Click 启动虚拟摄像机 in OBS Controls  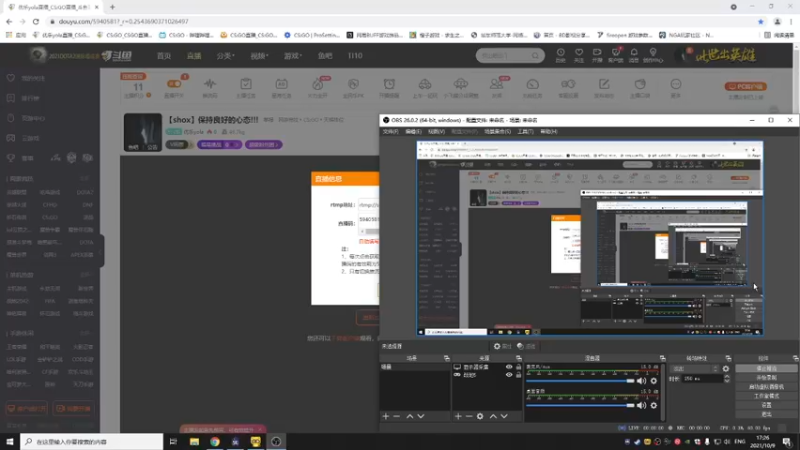coord(766,387)
